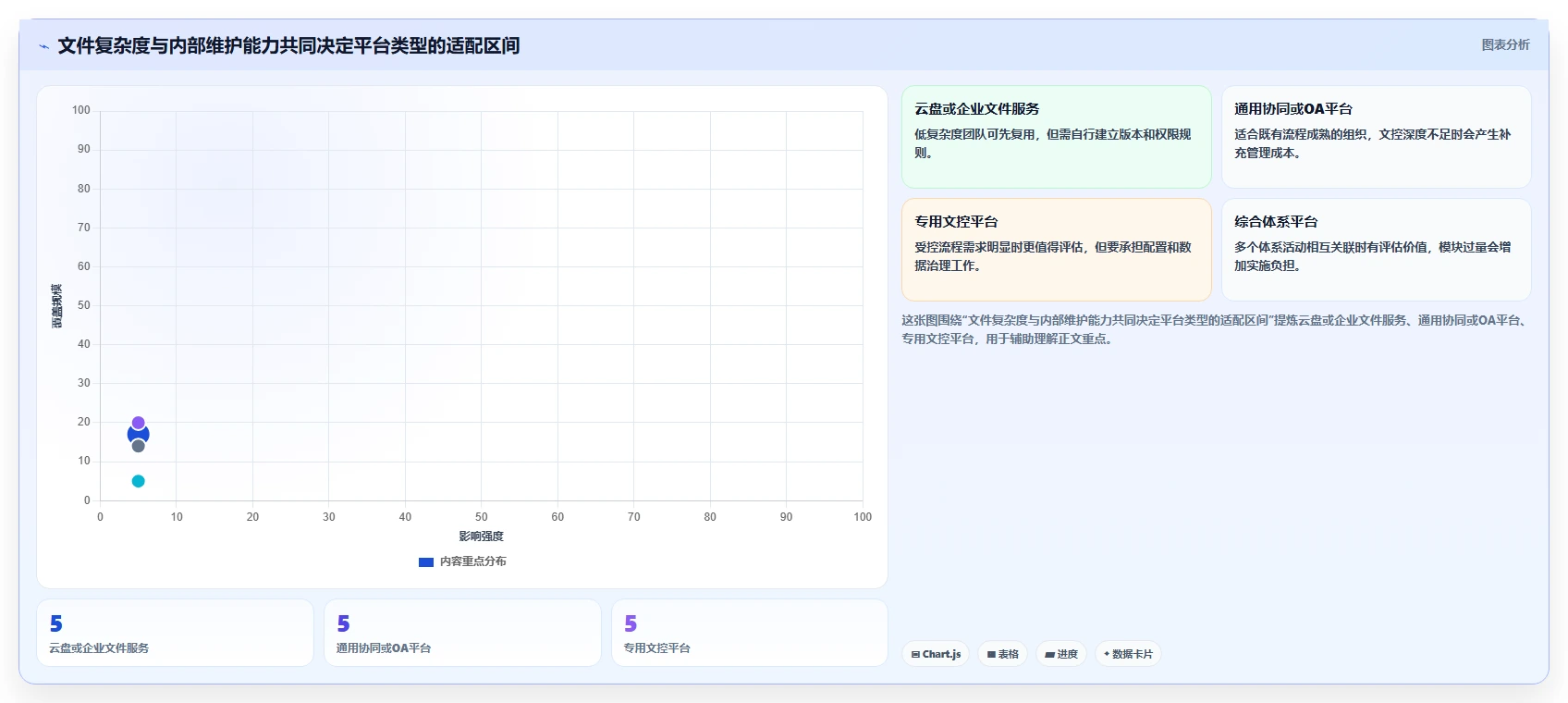Click the text 适合既有流程成熟的组织
Screen dimensions: 1568x703
[x=1301, y=134]
